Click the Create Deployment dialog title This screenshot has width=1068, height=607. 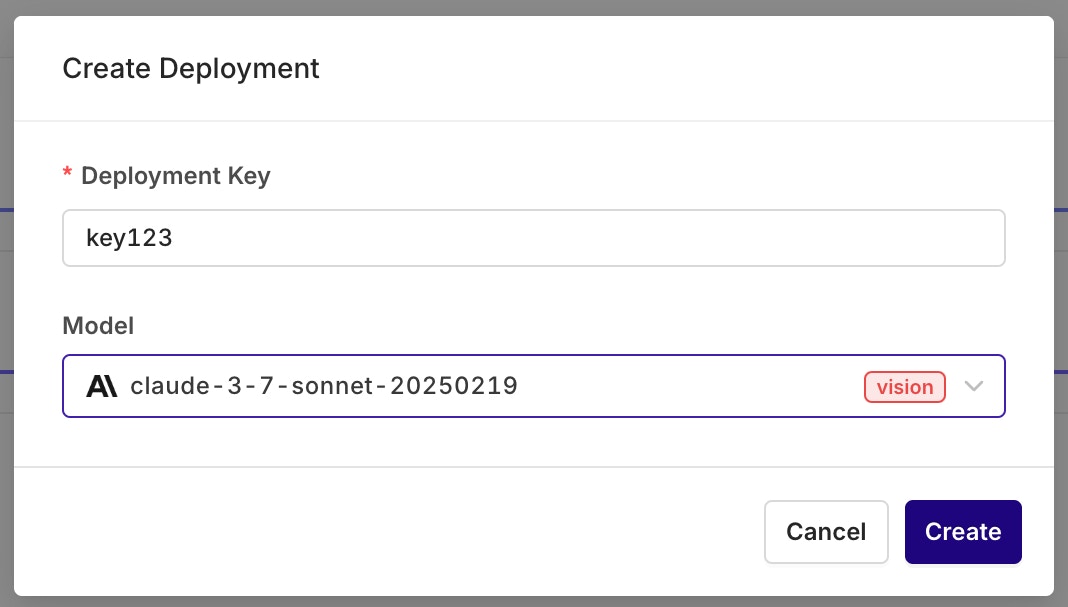tap(191, 69)
